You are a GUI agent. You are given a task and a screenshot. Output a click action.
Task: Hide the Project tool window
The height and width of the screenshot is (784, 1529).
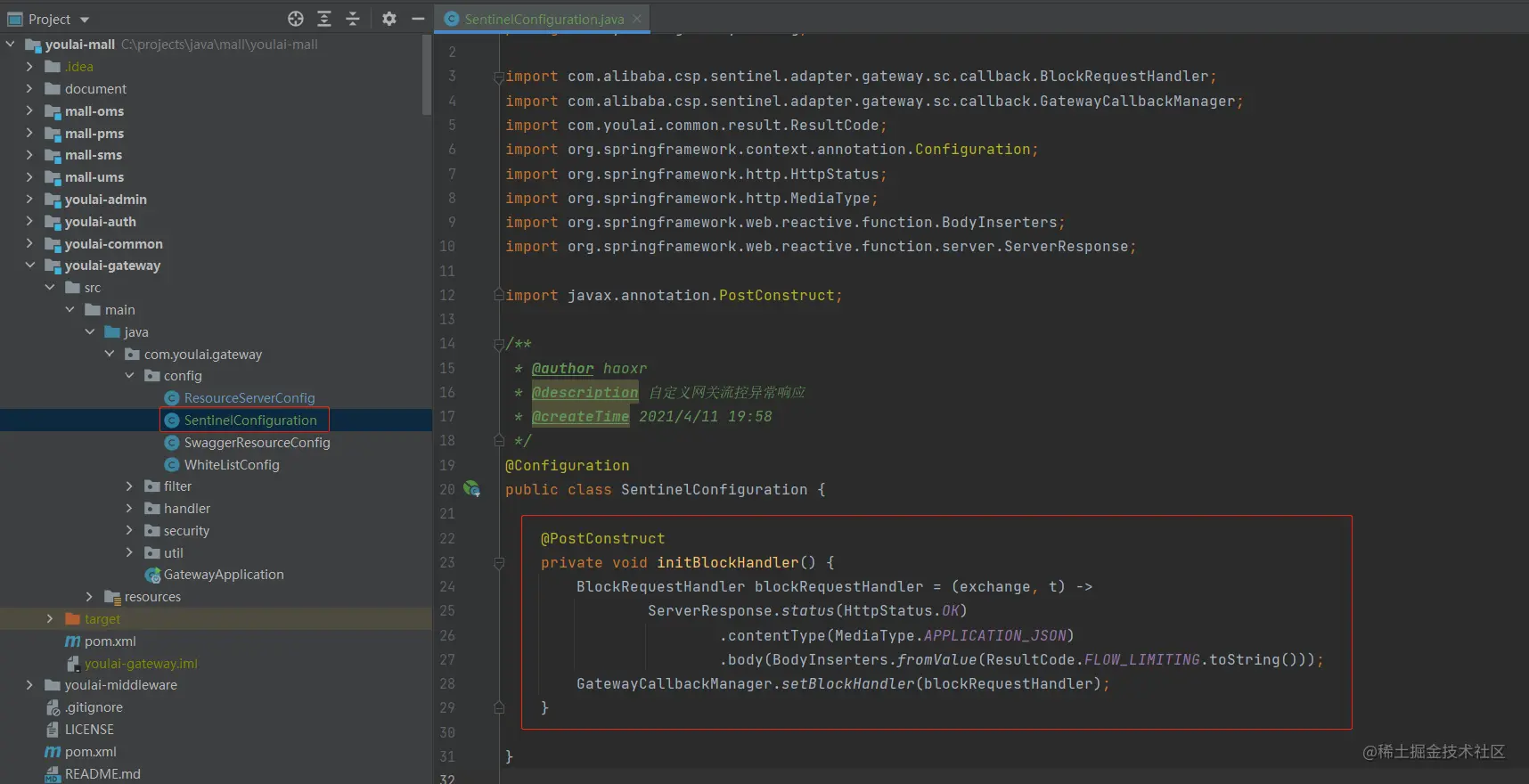[418, 19]
